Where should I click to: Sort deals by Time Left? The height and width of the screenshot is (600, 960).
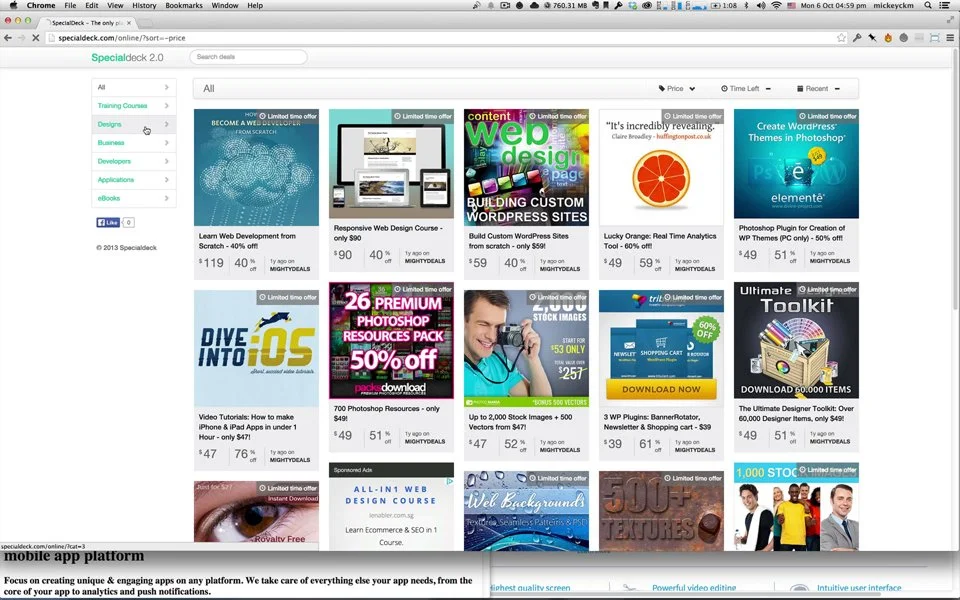[x=746, y=89]
